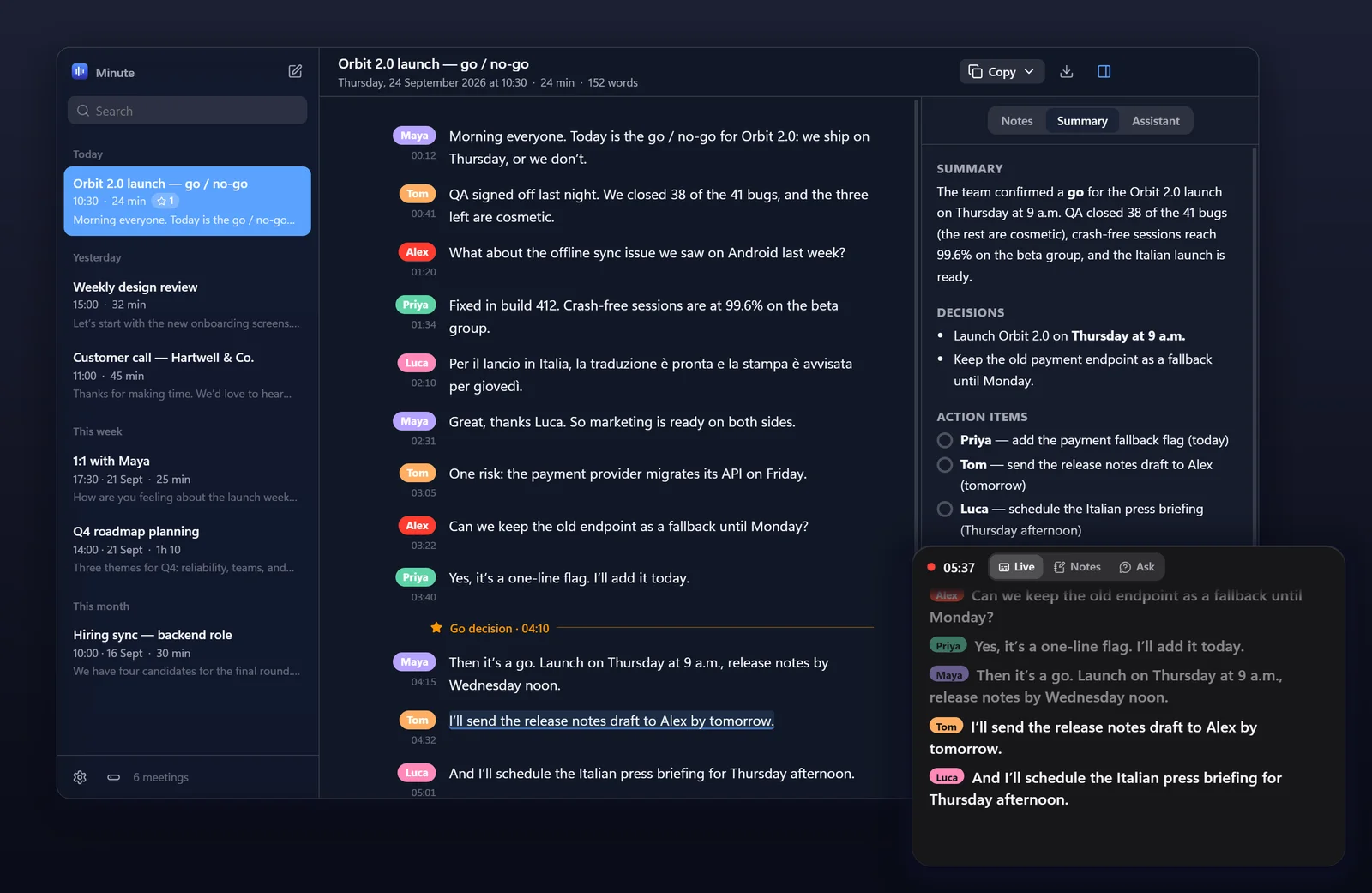The width and height of the screenshot is (1372, 893).
Task: Check off Priya's payment fallback action item
Action: 945,440
